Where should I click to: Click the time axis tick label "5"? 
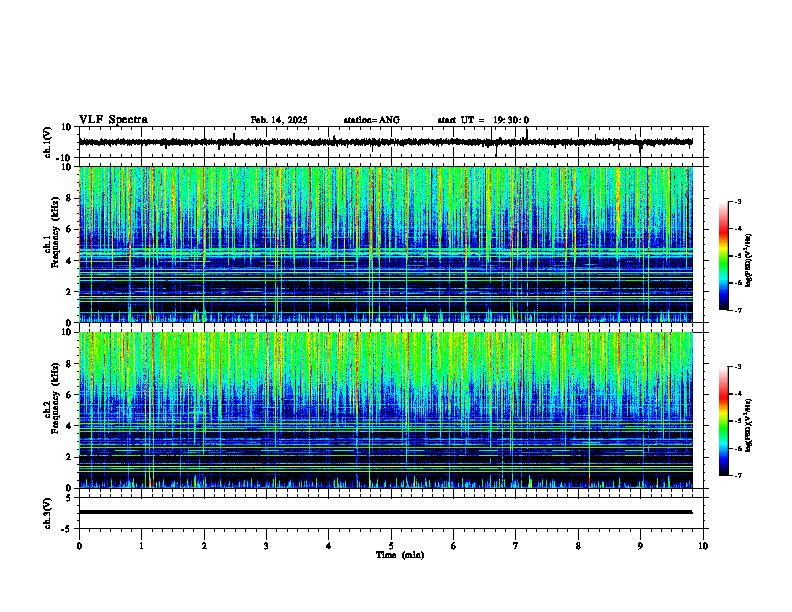click(x=391, y=546)
